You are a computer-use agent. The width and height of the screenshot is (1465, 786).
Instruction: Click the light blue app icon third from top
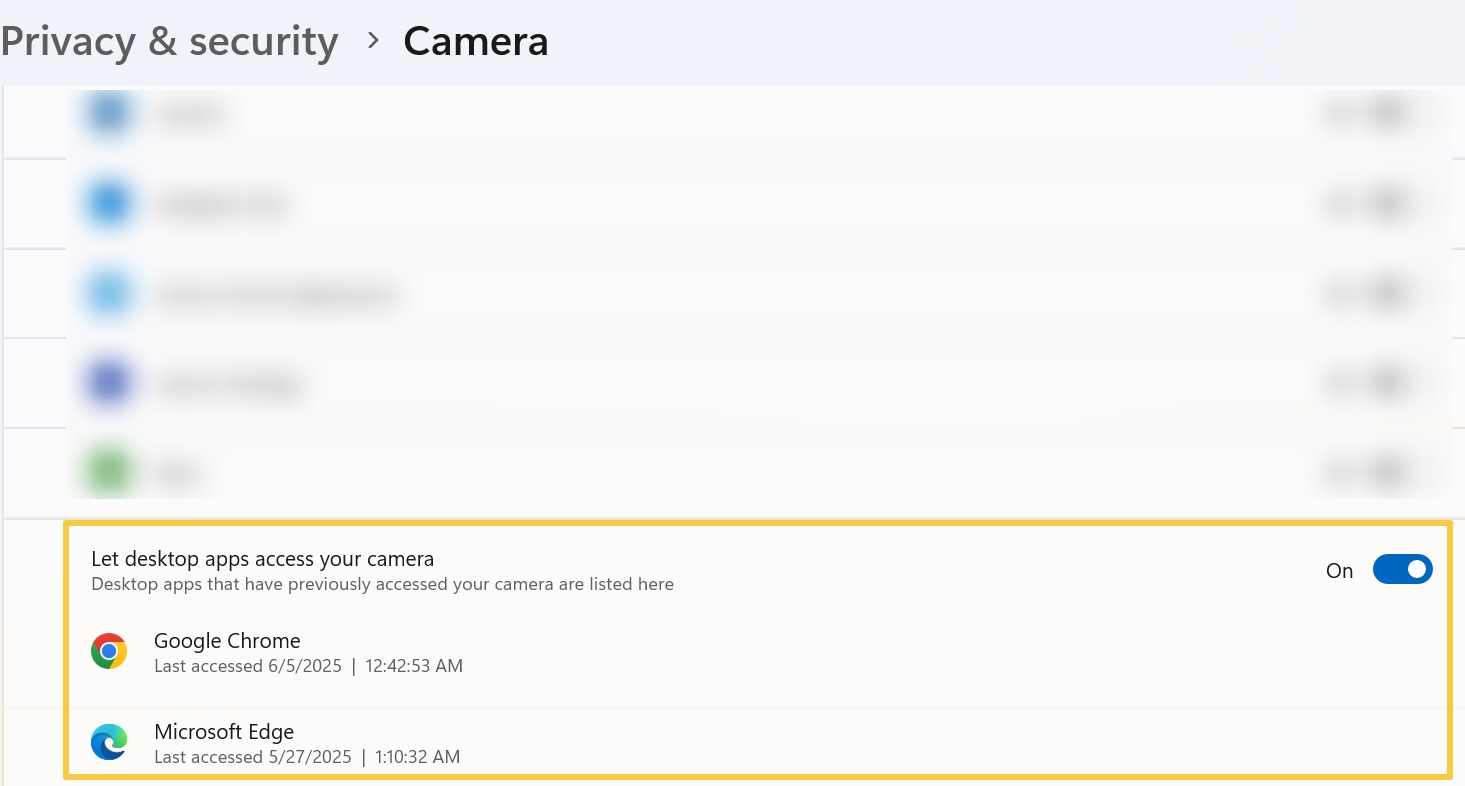[108, 292]
